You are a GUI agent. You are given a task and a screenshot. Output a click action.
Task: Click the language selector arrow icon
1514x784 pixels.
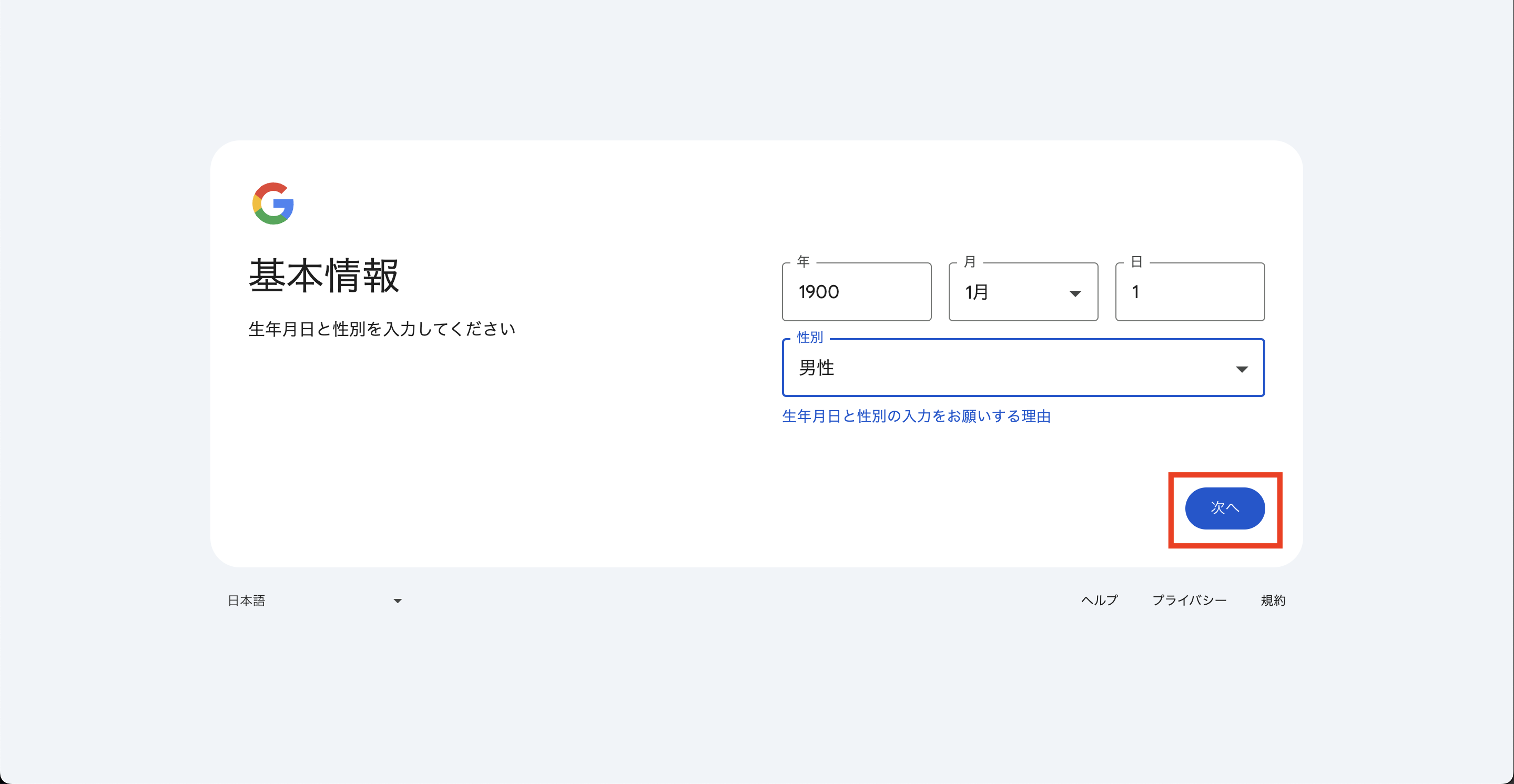(x=398, y=600)
